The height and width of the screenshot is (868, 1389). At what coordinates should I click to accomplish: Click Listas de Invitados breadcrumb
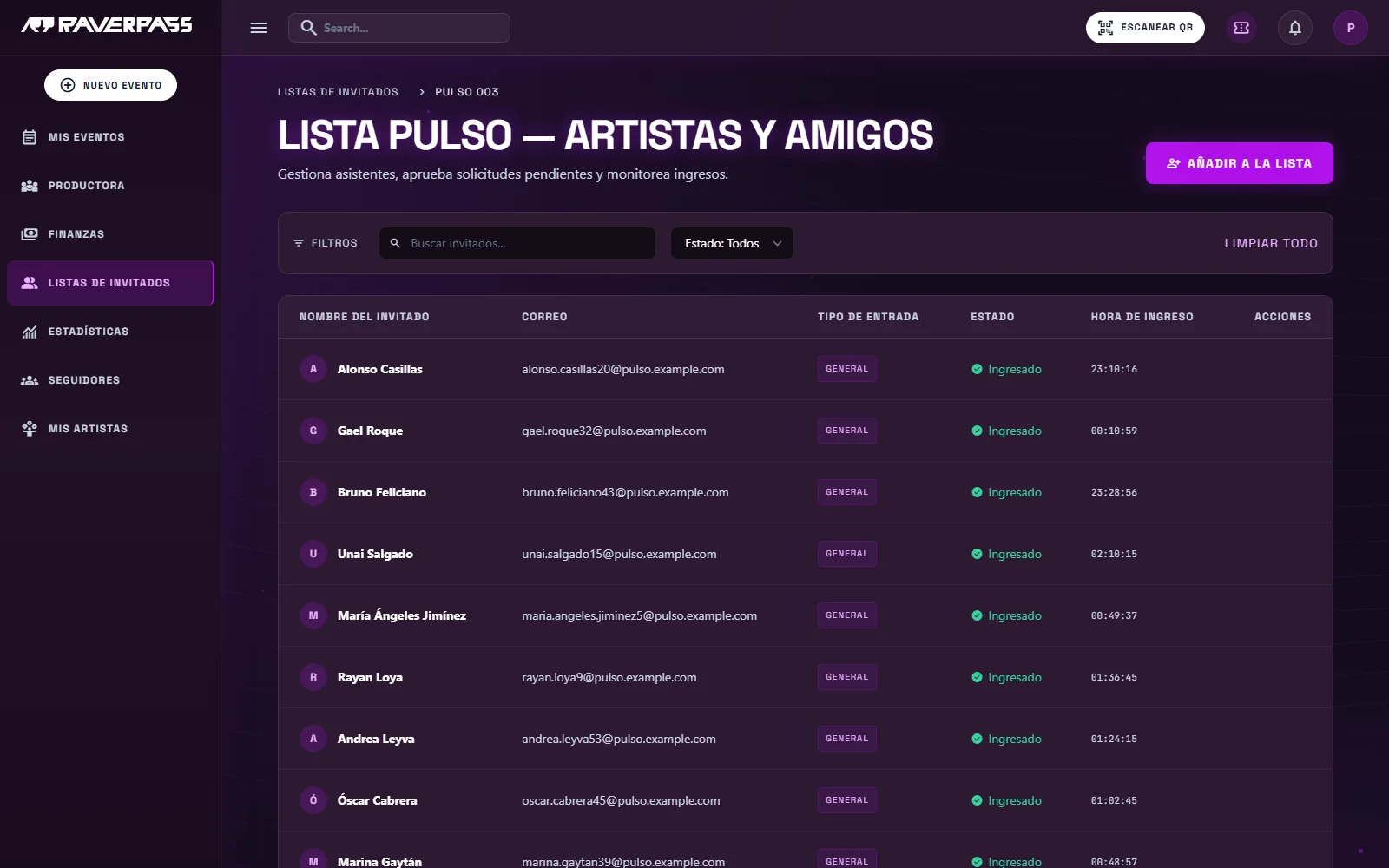[338, 92]
